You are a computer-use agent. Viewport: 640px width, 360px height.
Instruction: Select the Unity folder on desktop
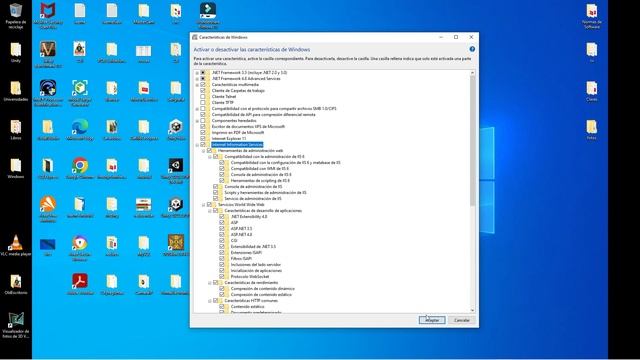pyautogui.click(x=16, y=52)
